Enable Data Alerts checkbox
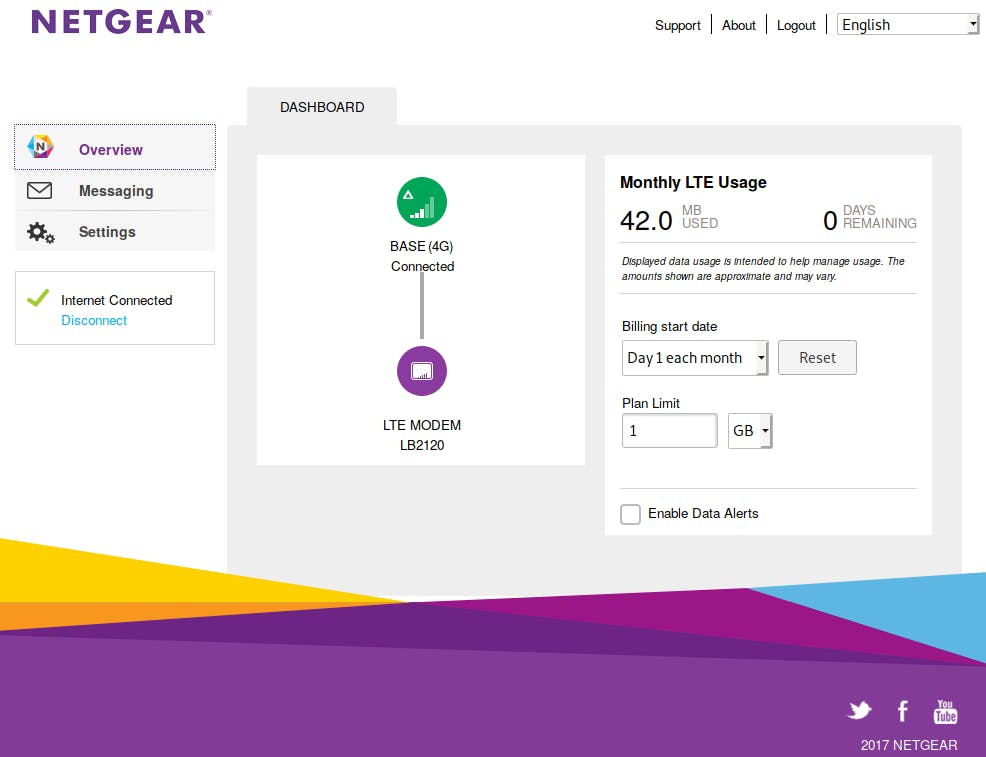This screenshot has height=757, width=986. click(x=630, y=514)
